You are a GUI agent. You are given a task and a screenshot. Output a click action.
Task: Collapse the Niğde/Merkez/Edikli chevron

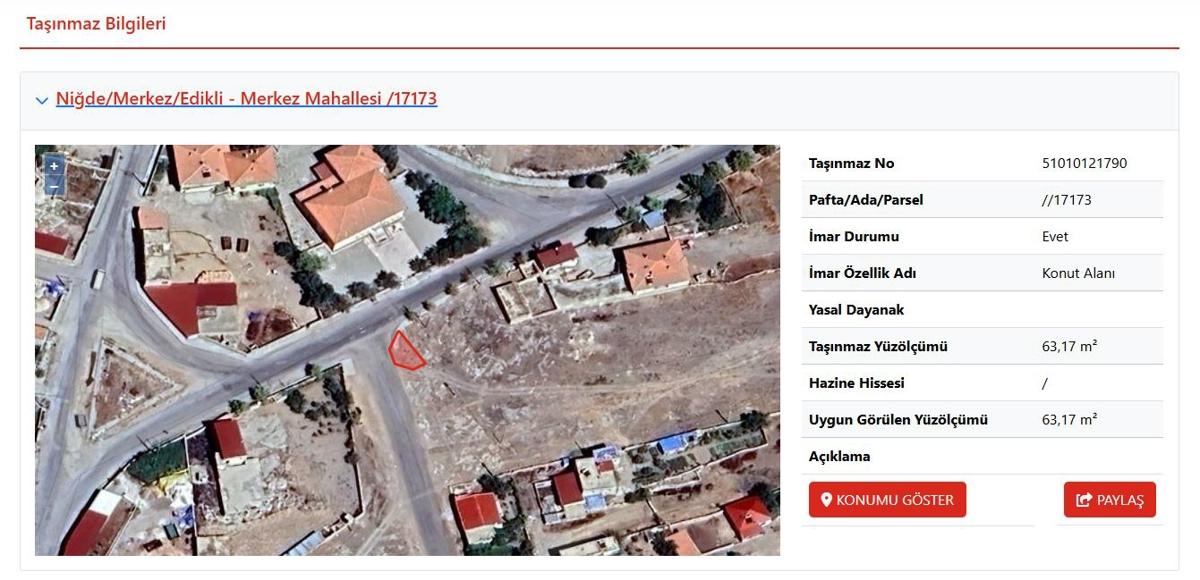coord(42,100)
